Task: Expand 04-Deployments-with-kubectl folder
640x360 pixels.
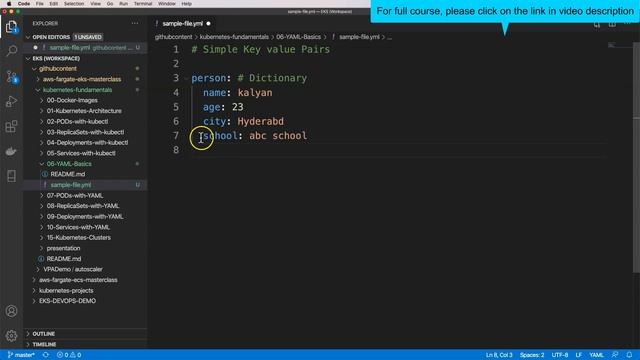Action: point(42,143)
